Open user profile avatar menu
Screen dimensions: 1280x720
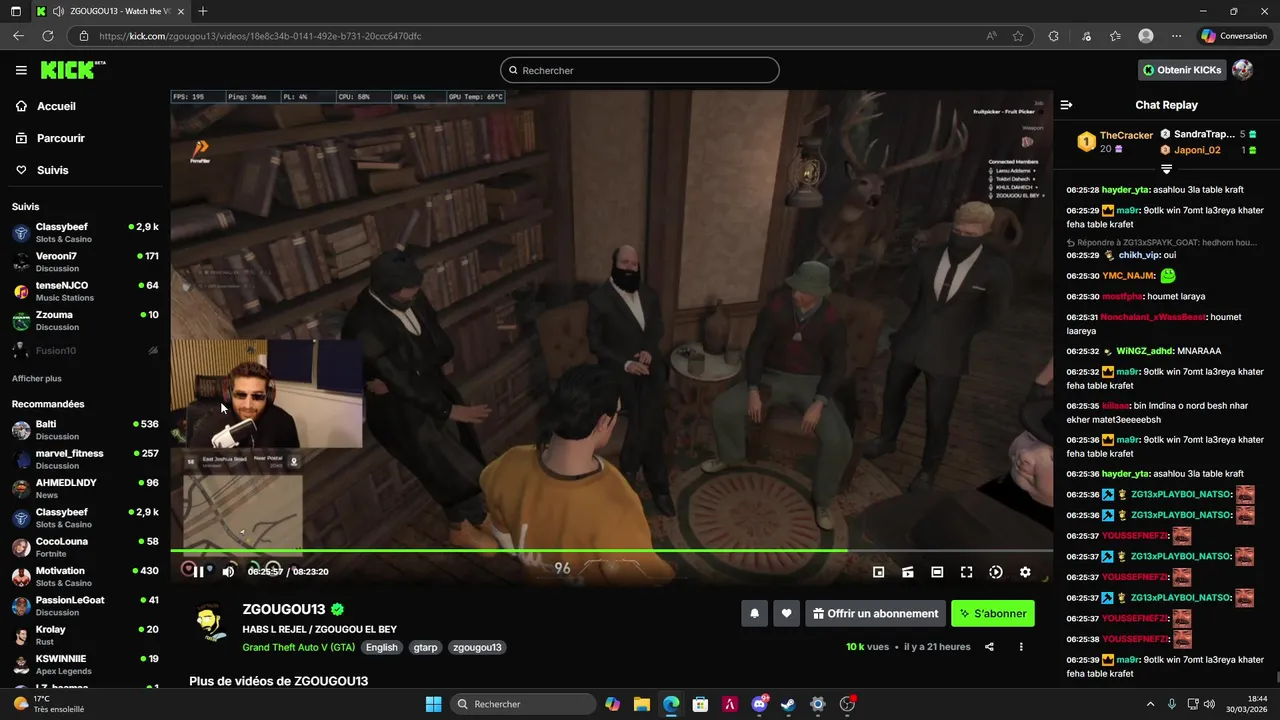click(1242, 70)
